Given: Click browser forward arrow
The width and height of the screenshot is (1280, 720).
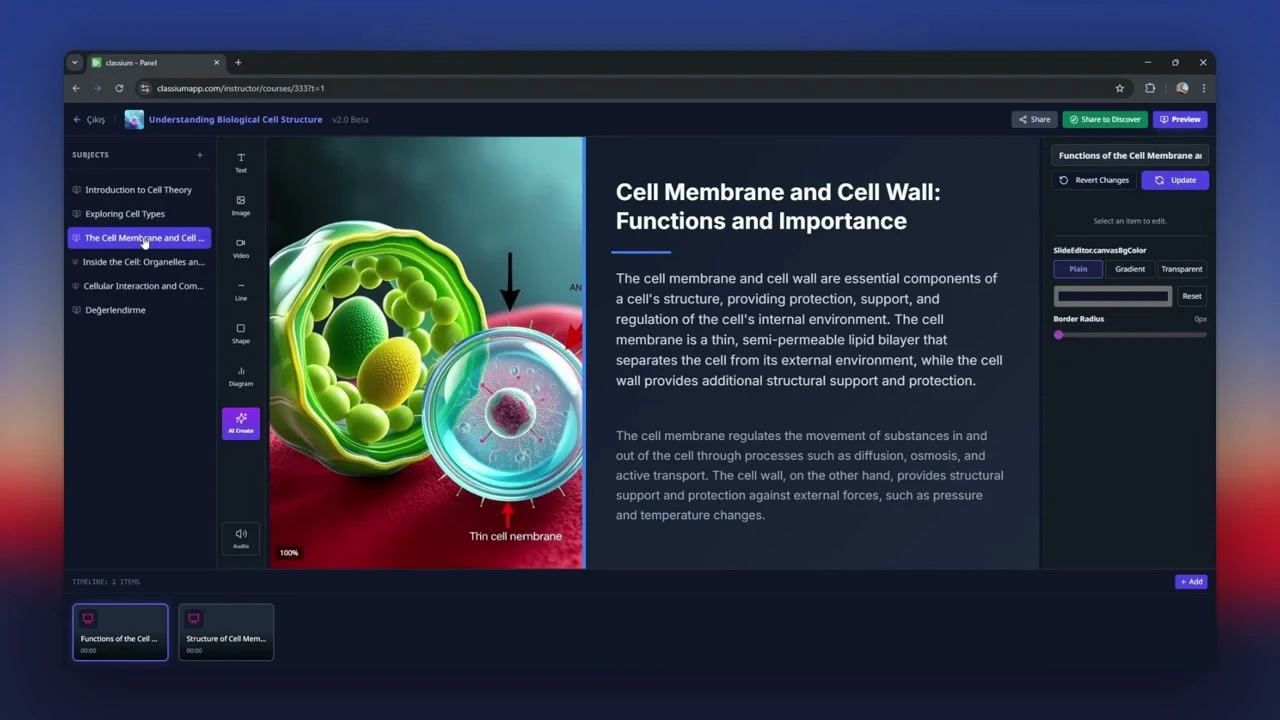Looking at the screenshot, I should pyautogui.click(x=97, y=88).
